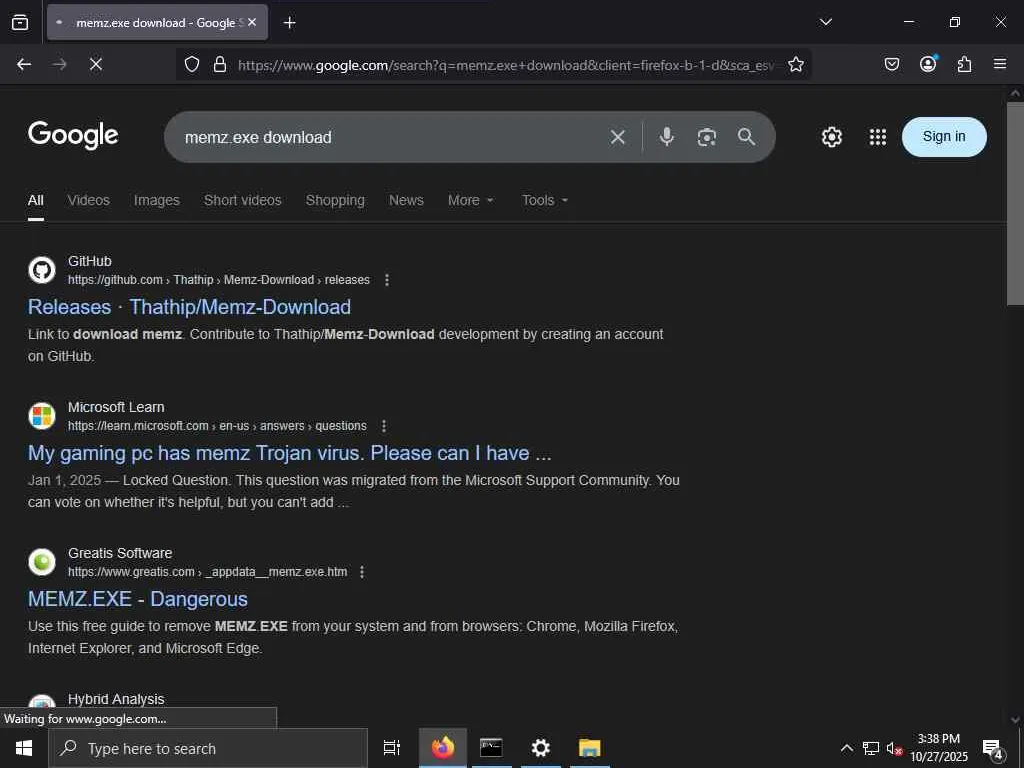Screen dimensions: 1024x768
Task: Click the muted volume tray icon
Action: click(x=894, y=748)
